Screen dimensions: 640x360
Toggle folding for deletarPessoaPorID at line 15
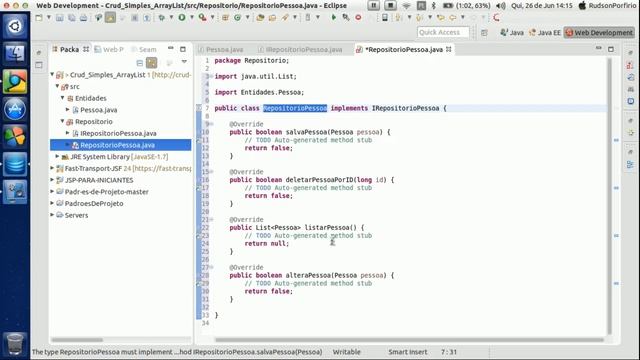tap(212, 172)
